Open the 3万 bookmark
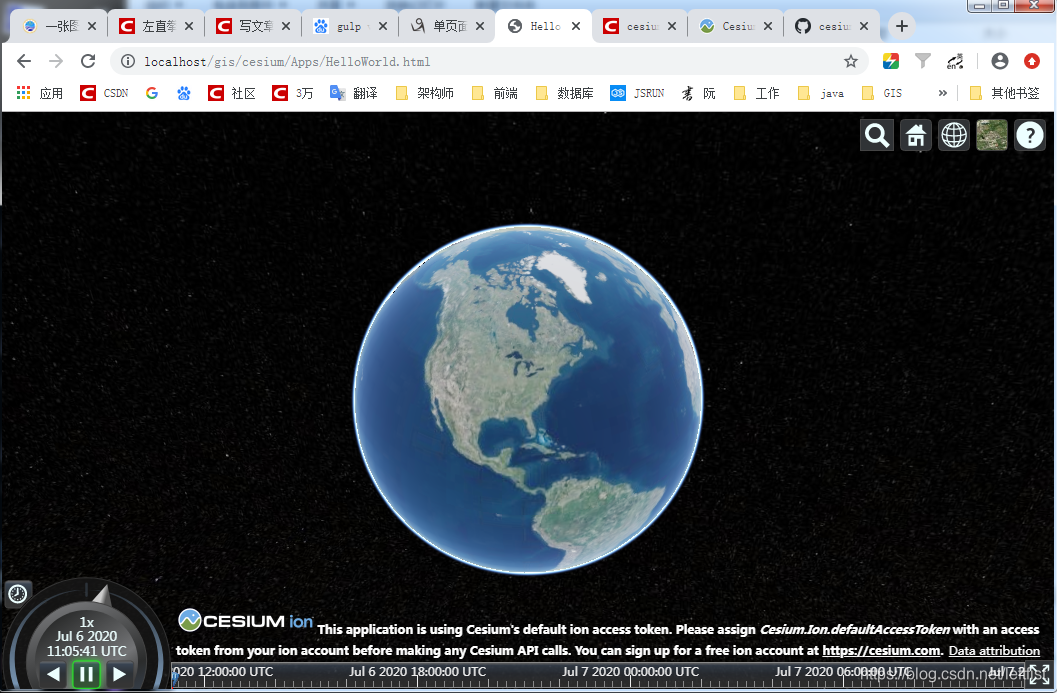Screen dimensions: 1057x693 tap(293, 93)
